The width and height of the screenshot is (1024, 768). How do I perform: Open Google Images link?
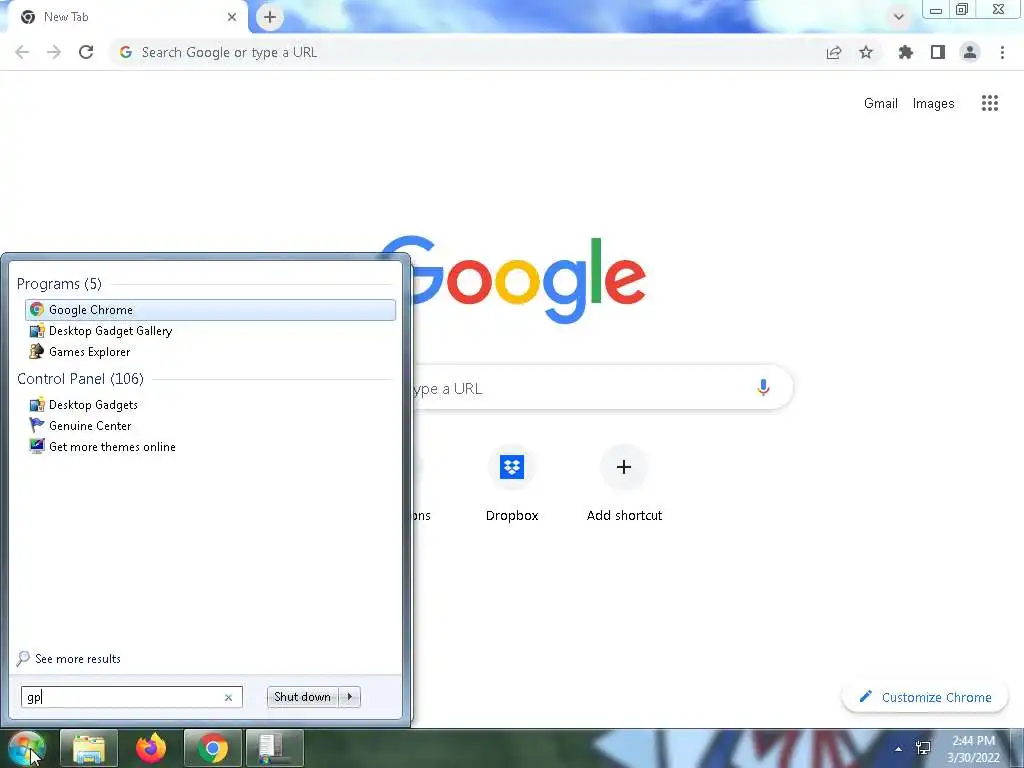[933, 103]
